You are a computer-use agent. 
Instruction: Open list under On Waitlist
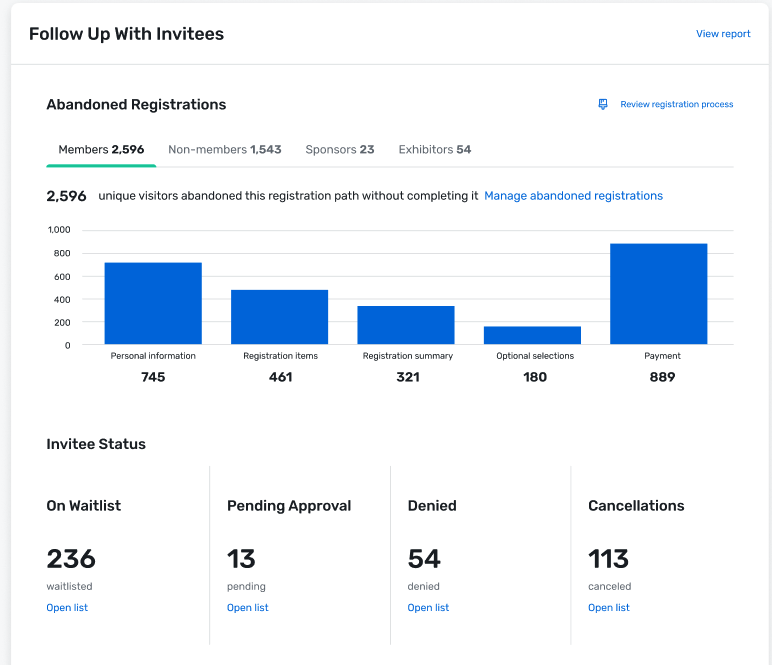[x=67, y=608]
